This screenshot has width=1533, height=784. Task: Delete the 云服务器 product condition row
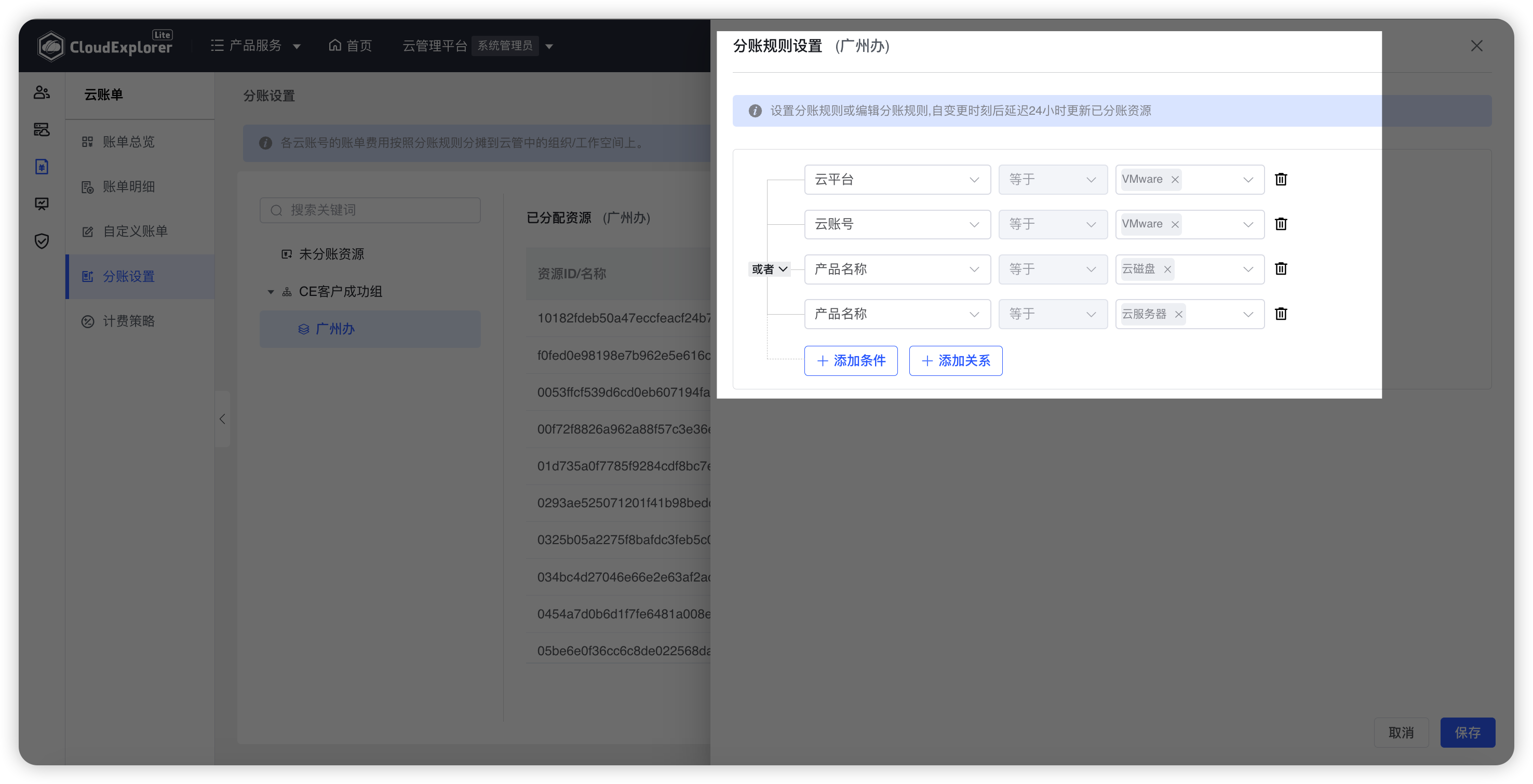pos(1281,314)
